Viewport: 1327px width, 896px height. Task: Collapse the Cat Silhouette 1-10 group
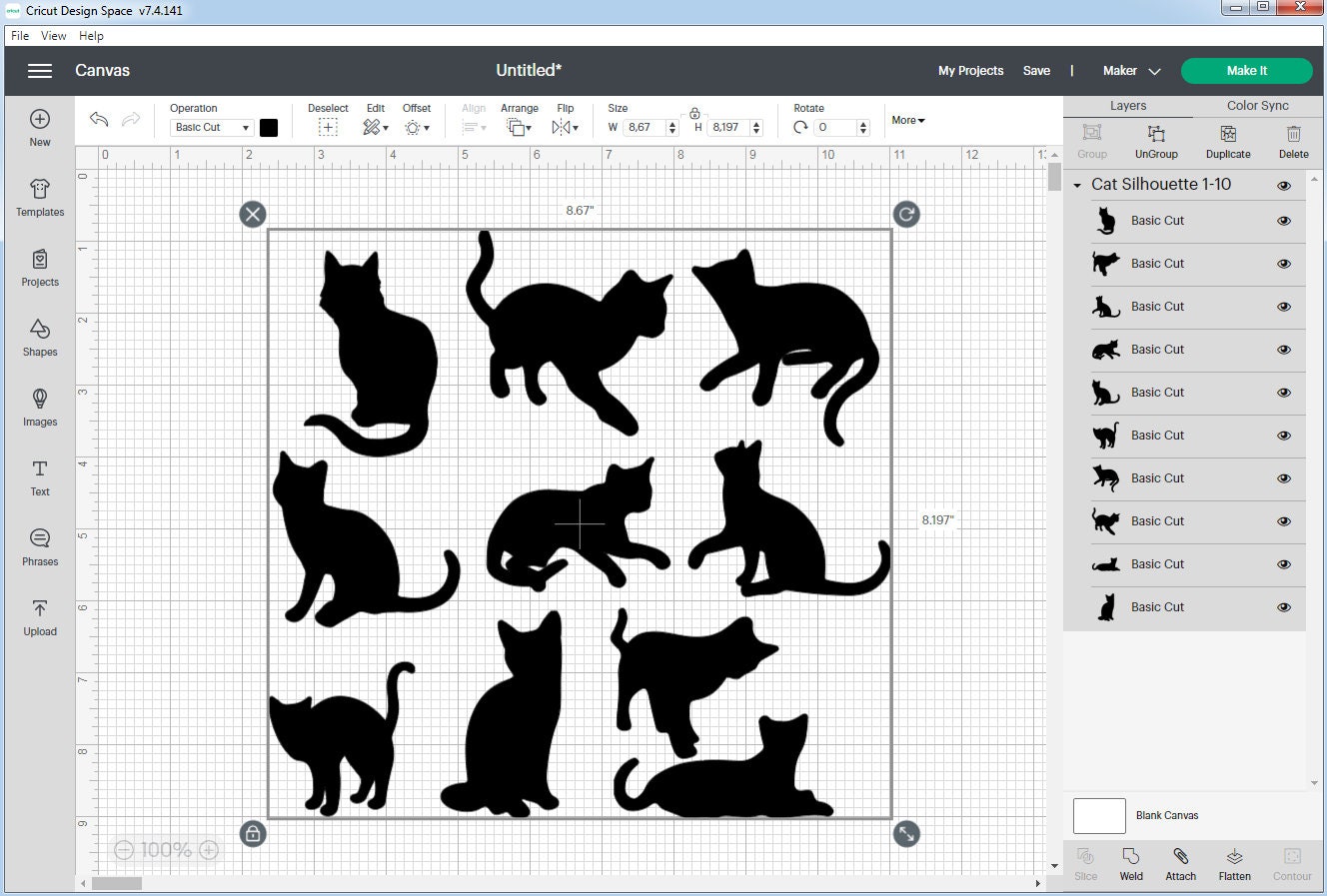tap(1077, 184)
